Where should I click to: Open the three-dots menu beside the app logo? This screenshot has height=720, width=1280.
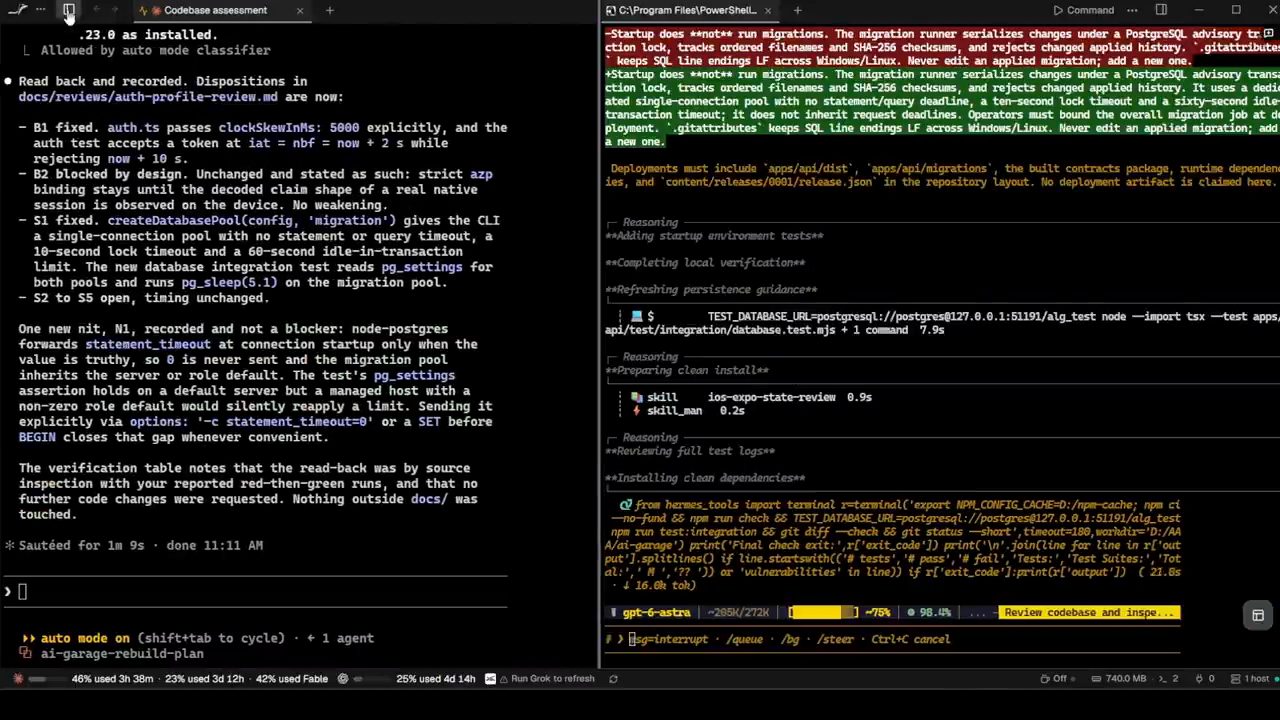point(40,10)
